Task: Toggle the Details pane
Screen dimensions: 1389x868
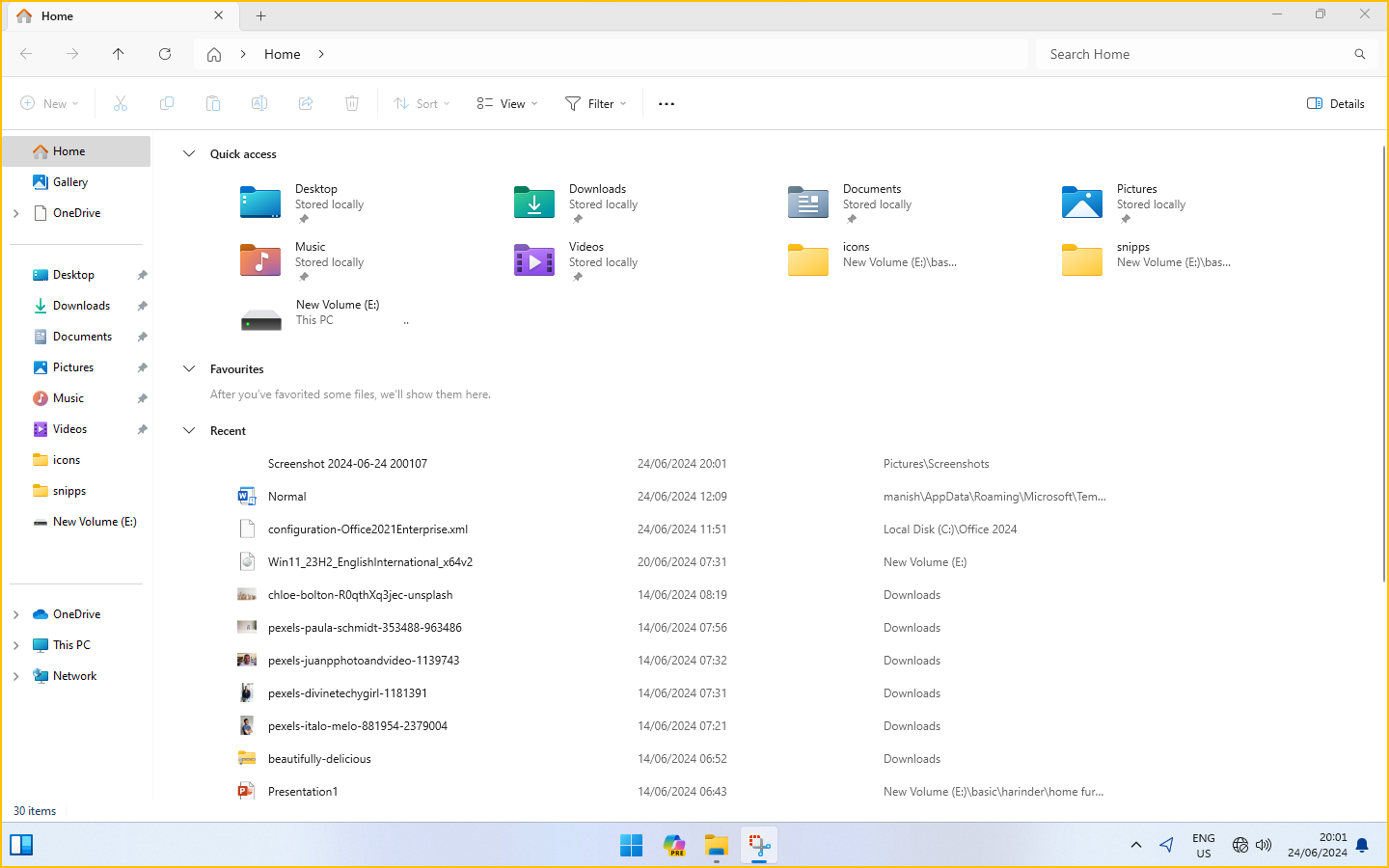Action: pyautogui.click(x=1336, y=103)
